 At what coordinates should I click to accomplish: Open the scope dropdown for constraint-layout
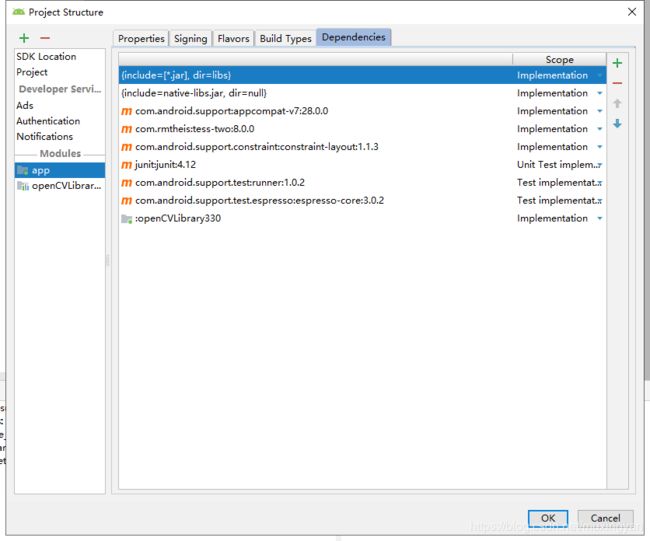[599, 147]
